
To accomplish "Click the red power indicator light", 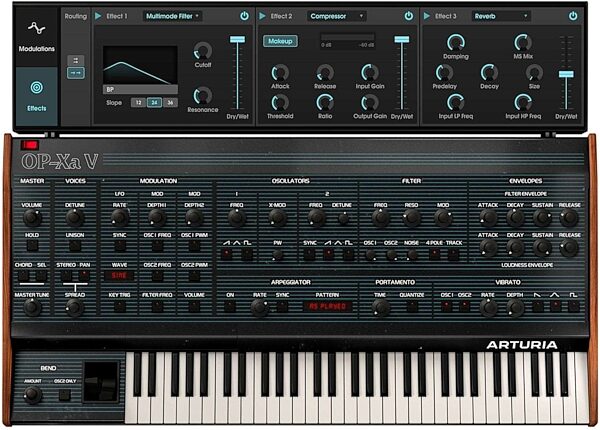I will pos(30,145).
